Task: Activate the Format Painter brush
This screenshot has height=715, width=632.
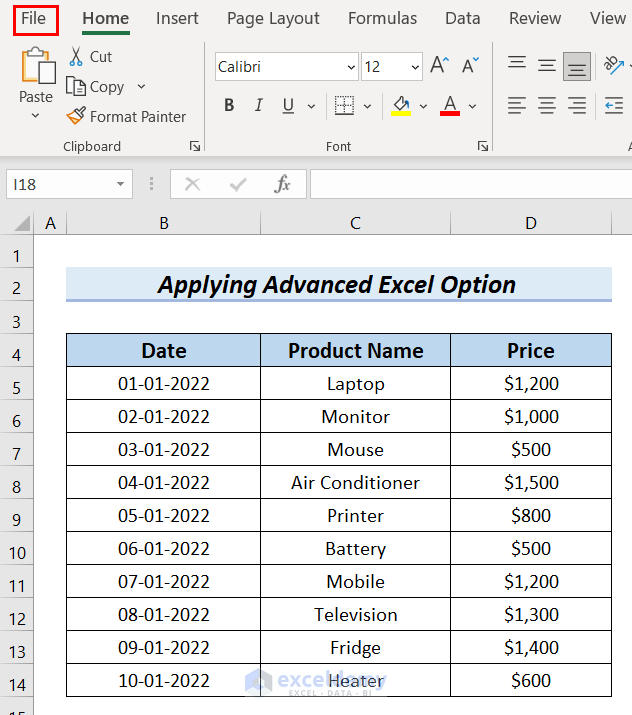Action: click(126, 116)
